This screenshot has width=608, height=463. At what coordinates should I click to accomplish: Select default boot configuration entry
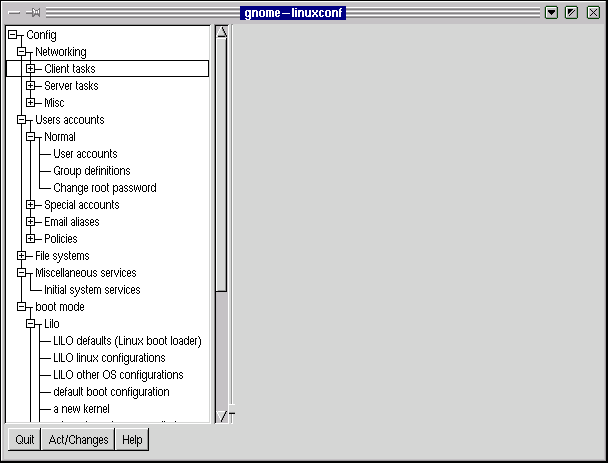(111, 392)
